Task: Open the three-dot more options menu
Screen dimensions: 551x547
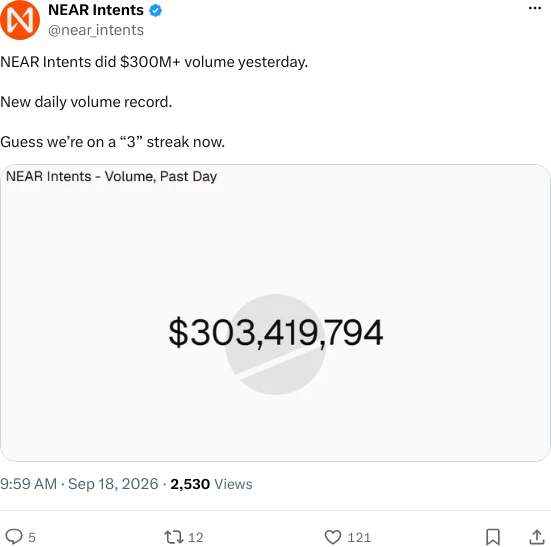Action: click(534, 8)
